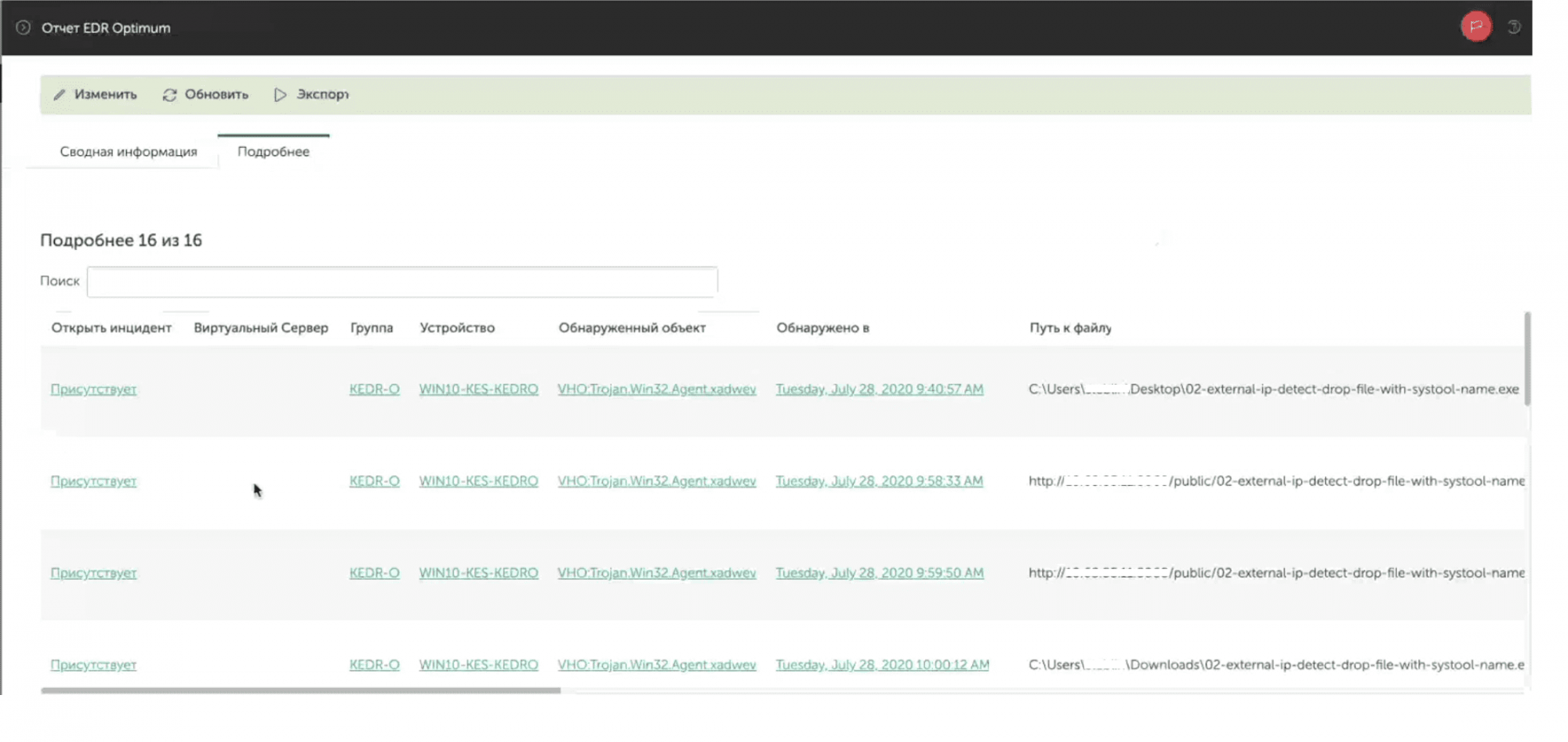Select the Подробнее tab
1568x742 pixels.
coord(274,151)
